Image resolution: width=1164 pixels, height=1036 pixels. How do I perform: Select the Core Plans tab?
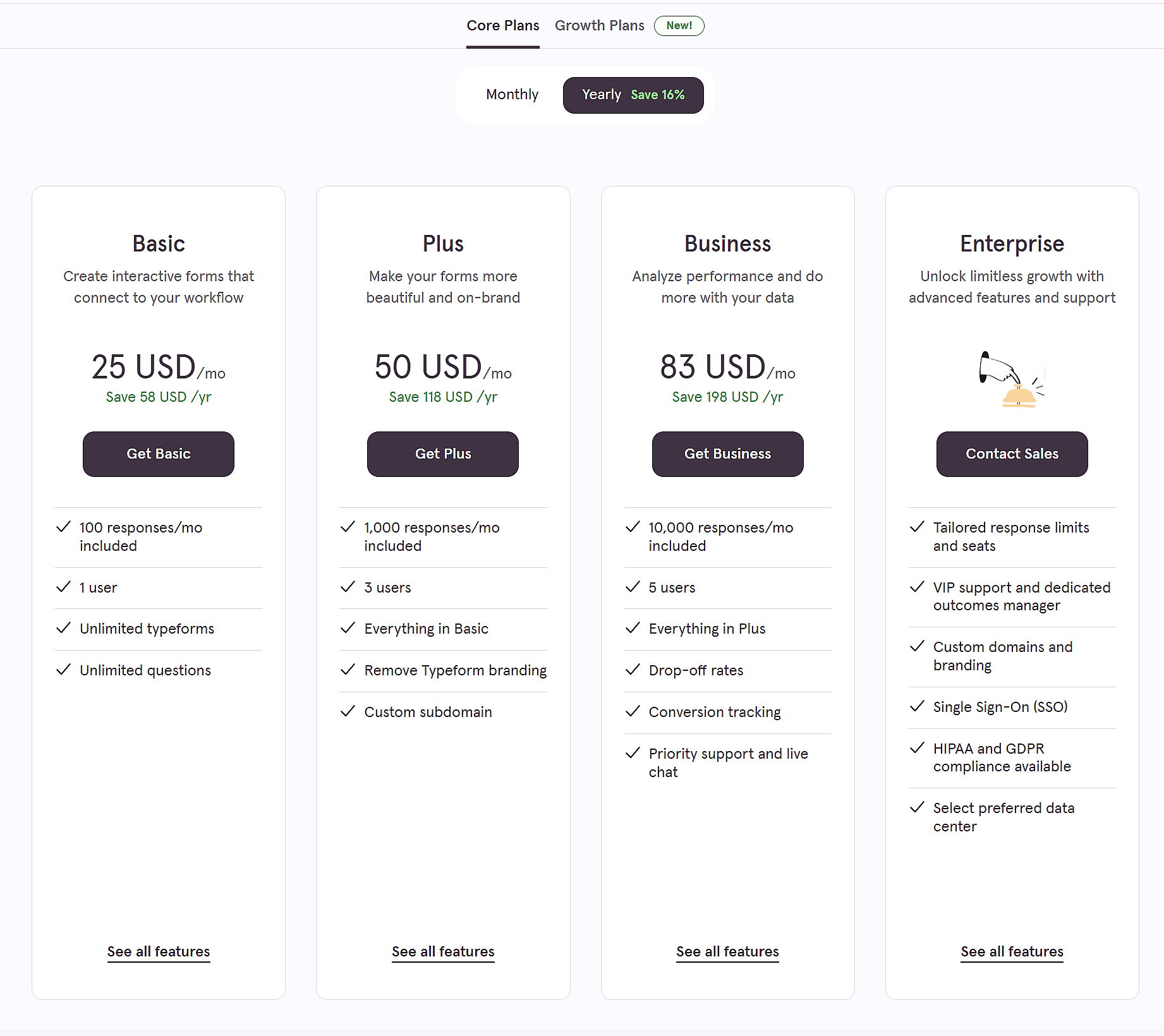click(x=502, y=25)
